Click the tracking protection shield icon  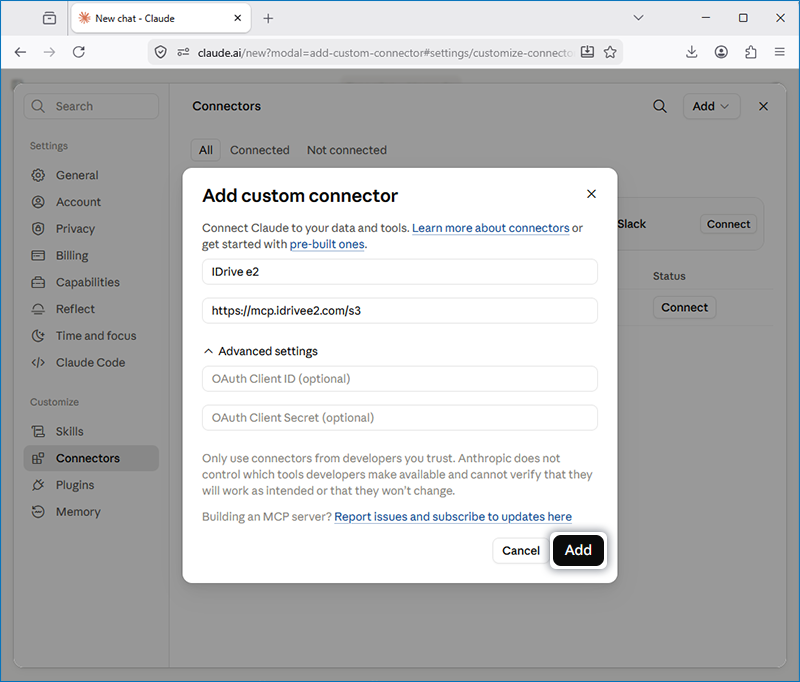(x=161, y=52)
